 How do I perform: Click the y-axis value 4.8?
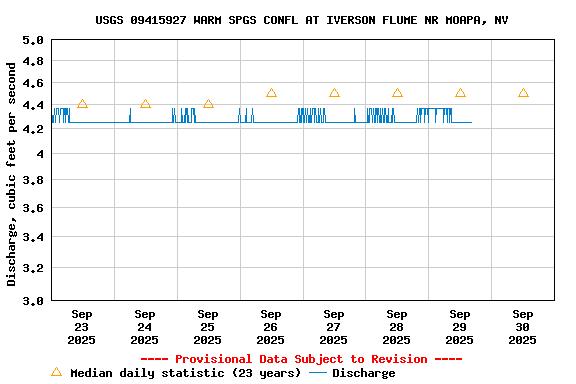pos(33,61)
